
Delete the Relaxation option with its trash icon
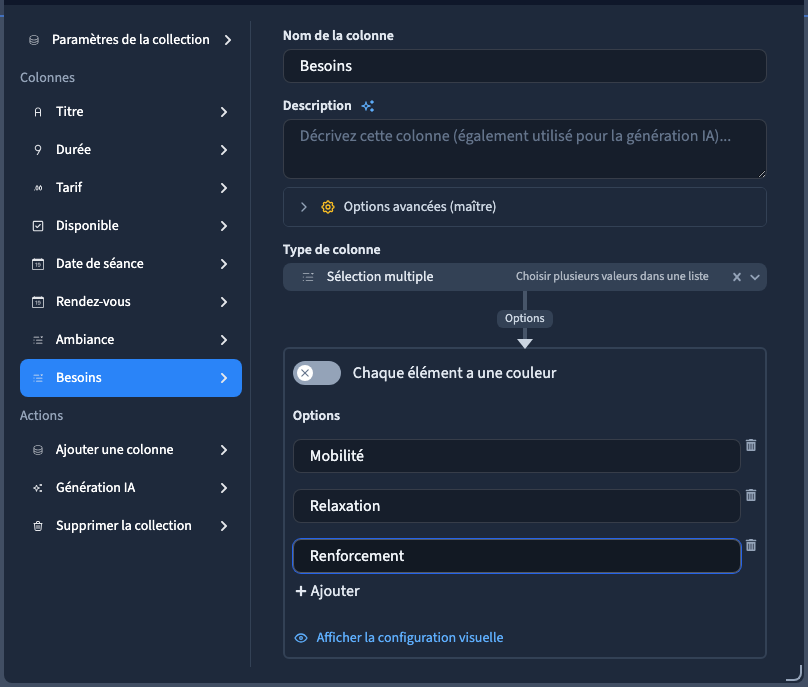coord(751,495)
